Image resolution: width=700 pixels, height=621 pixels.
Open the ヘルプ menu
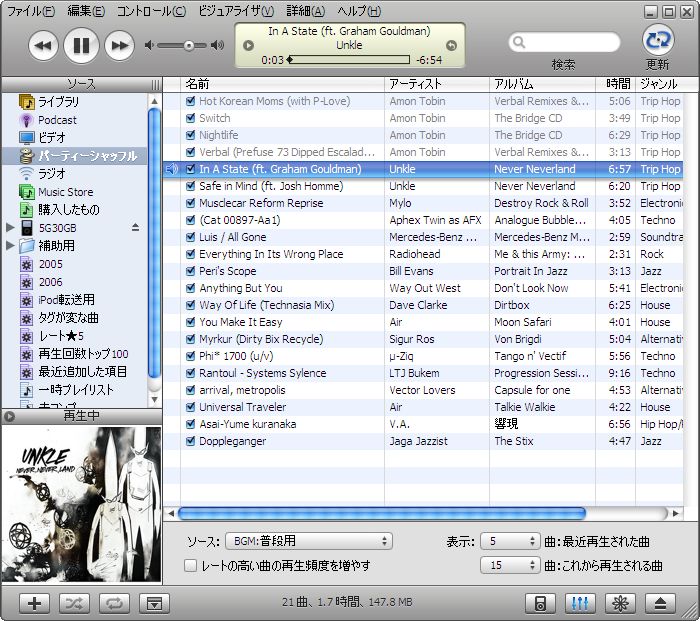[359, 11]
